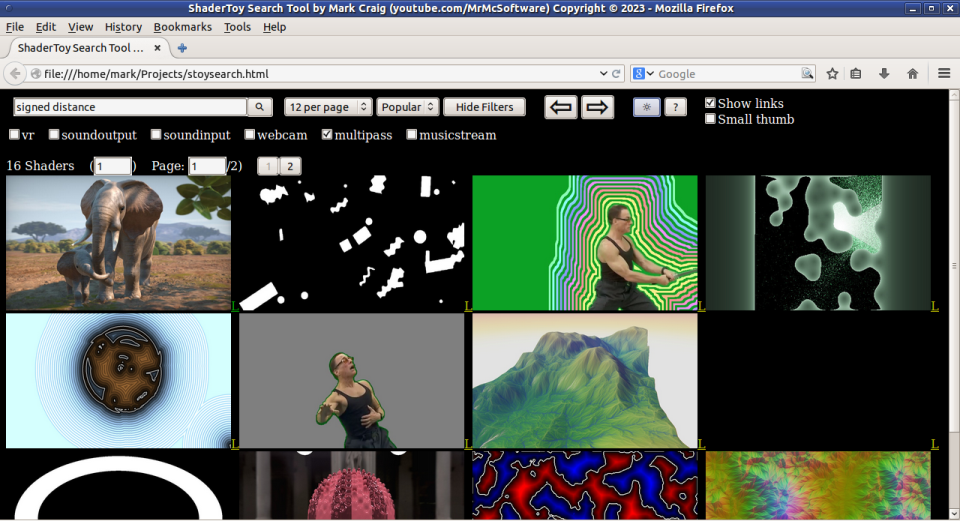This screenshot has height=521, width=960.
Task: Uncheck the multipass filter checkbox
Action: 327,135
